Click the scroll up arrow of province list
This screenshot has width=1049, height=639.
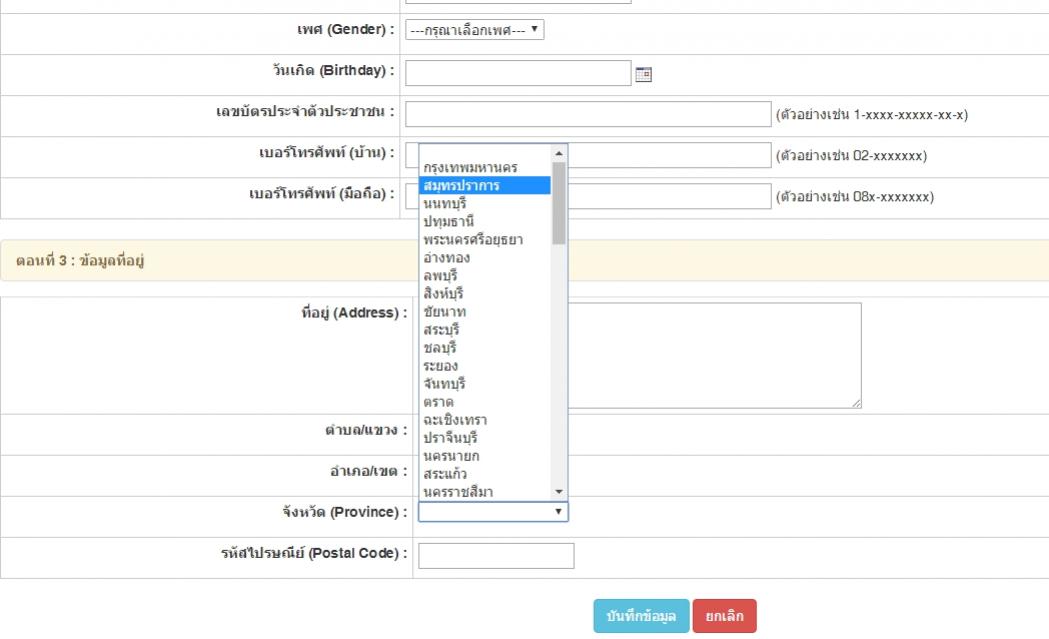pyautogui.click(x=559, y=152)
